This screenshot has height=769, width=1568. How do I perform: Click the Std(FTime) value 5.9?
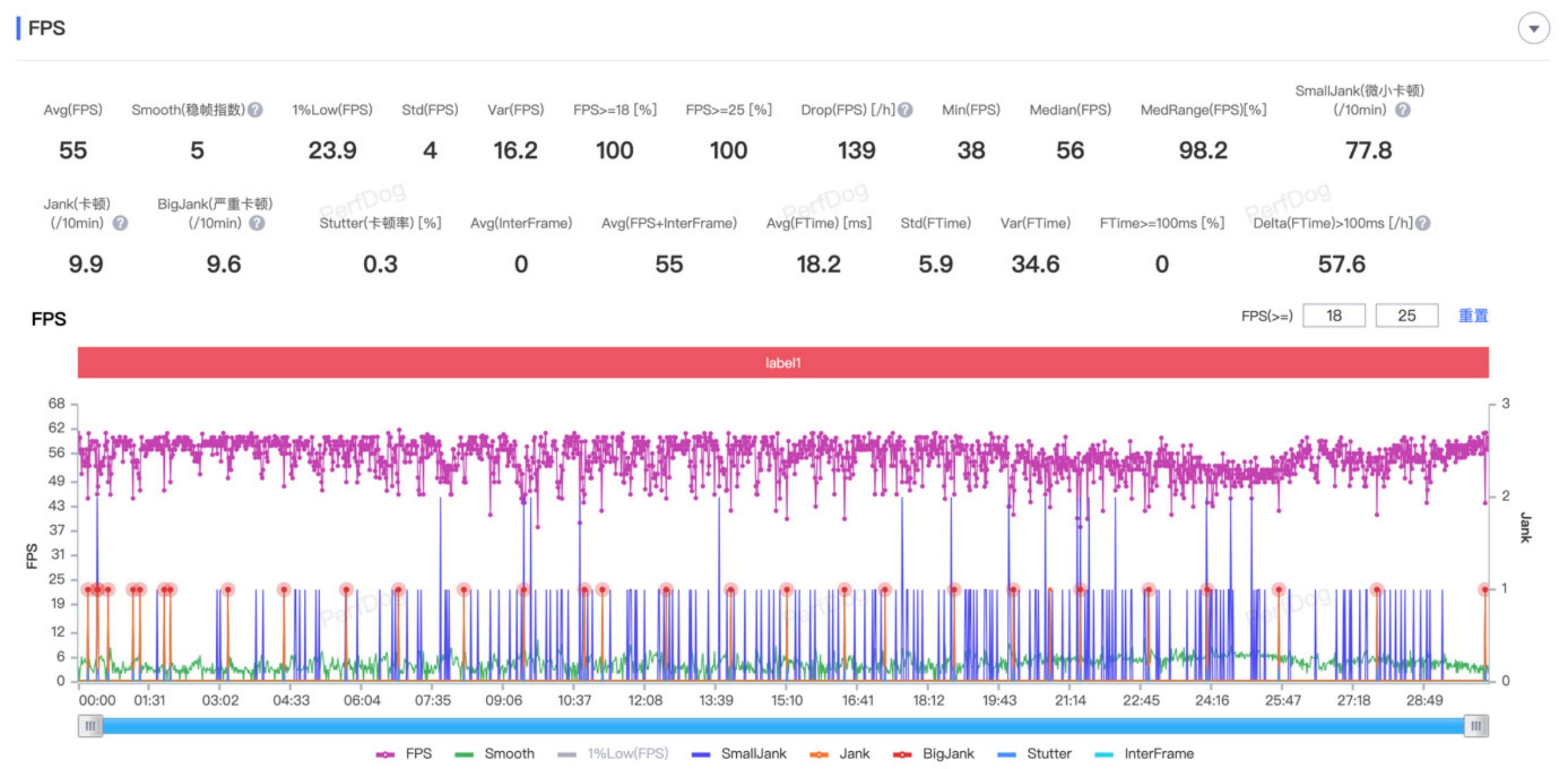[x=935, y=265]
